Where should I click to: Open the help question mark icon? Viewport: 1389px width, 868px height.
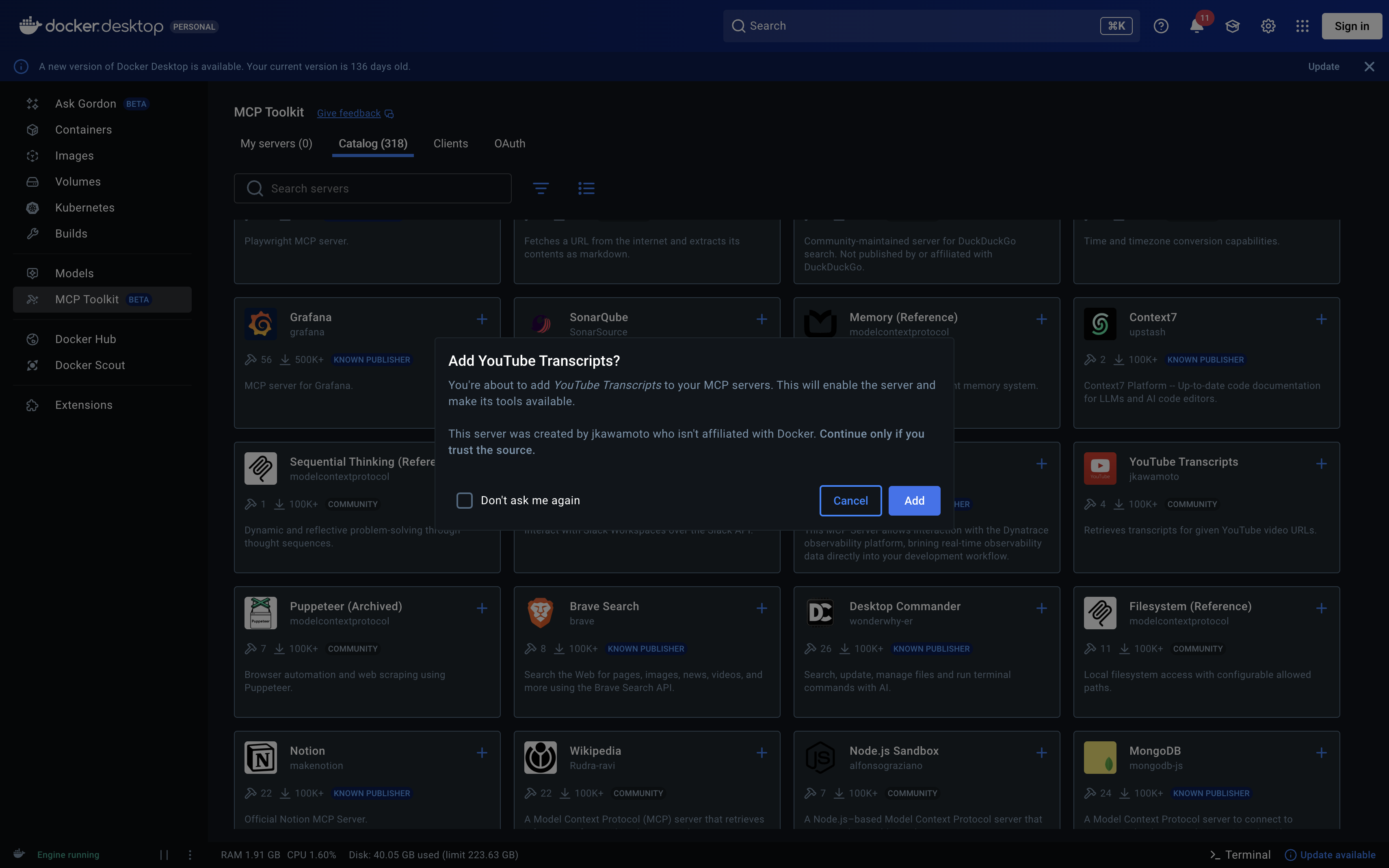point(1160,26)
